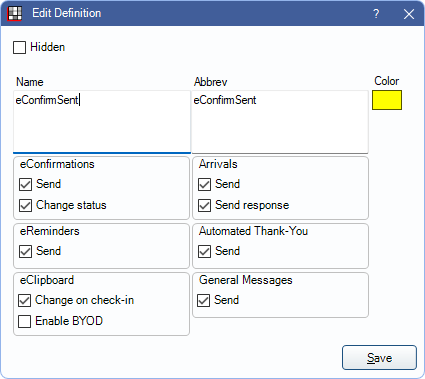Click inside the Name text field

click(x=102, y=122)
